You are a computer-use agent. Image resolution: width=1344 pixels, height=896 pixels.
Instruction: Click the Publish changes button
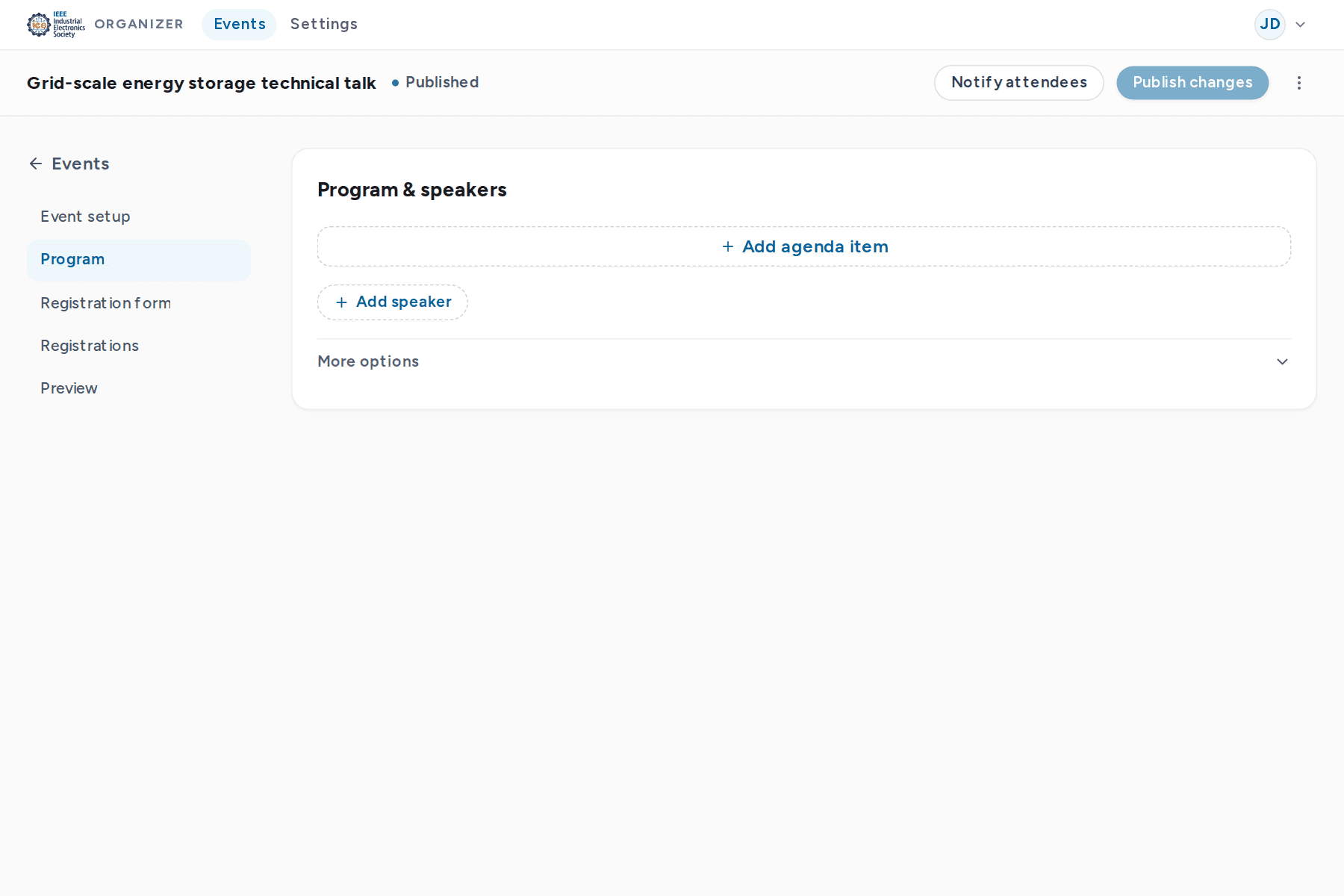coord(1192,83)
